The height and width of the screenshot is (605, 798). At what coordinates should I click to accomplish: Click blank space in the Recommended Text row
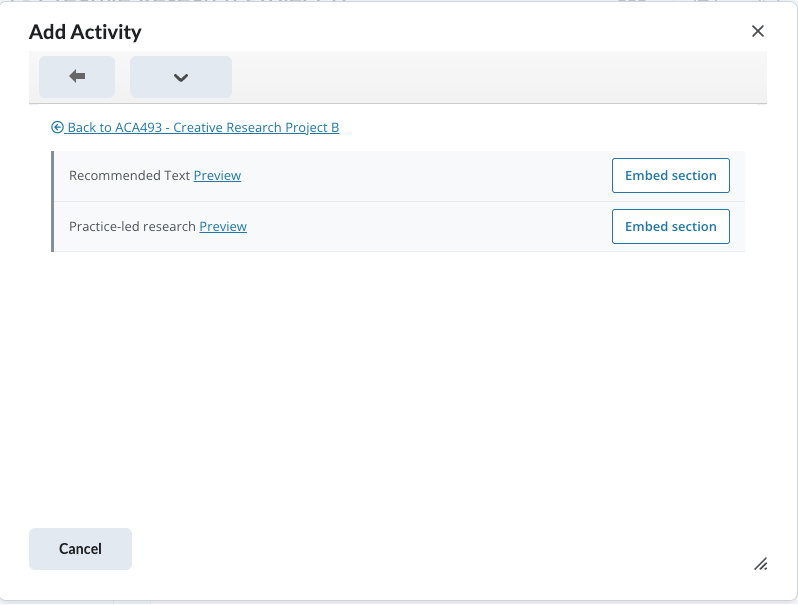(420, 176)
